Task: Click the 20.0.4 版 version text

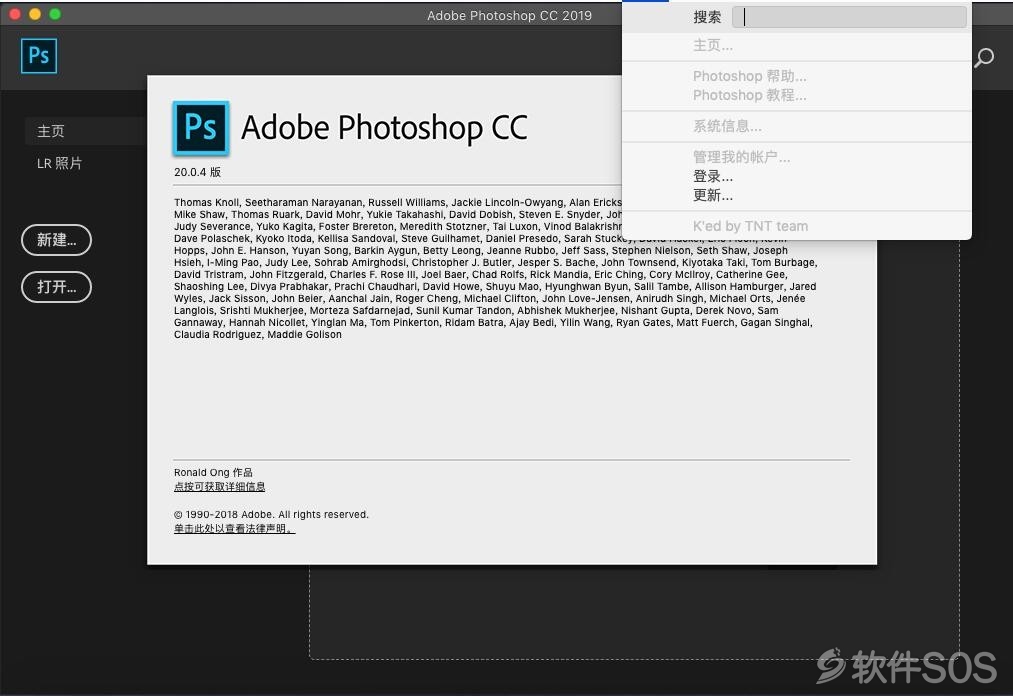Action: (x=197, y=172)
